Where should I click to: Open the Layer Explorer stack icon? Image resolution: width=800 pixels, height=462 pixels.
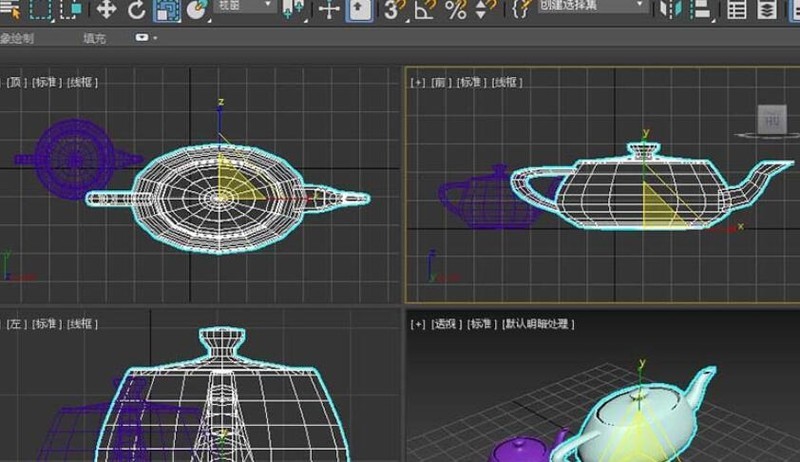pyautogui.click(x=767, y=9)
